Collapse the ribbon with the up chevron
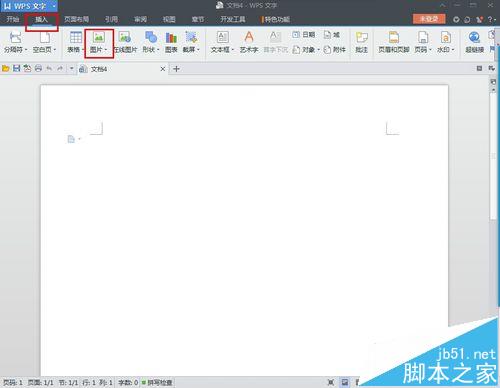The width and height of the screenshot is (500, 388). pos(443,5)
